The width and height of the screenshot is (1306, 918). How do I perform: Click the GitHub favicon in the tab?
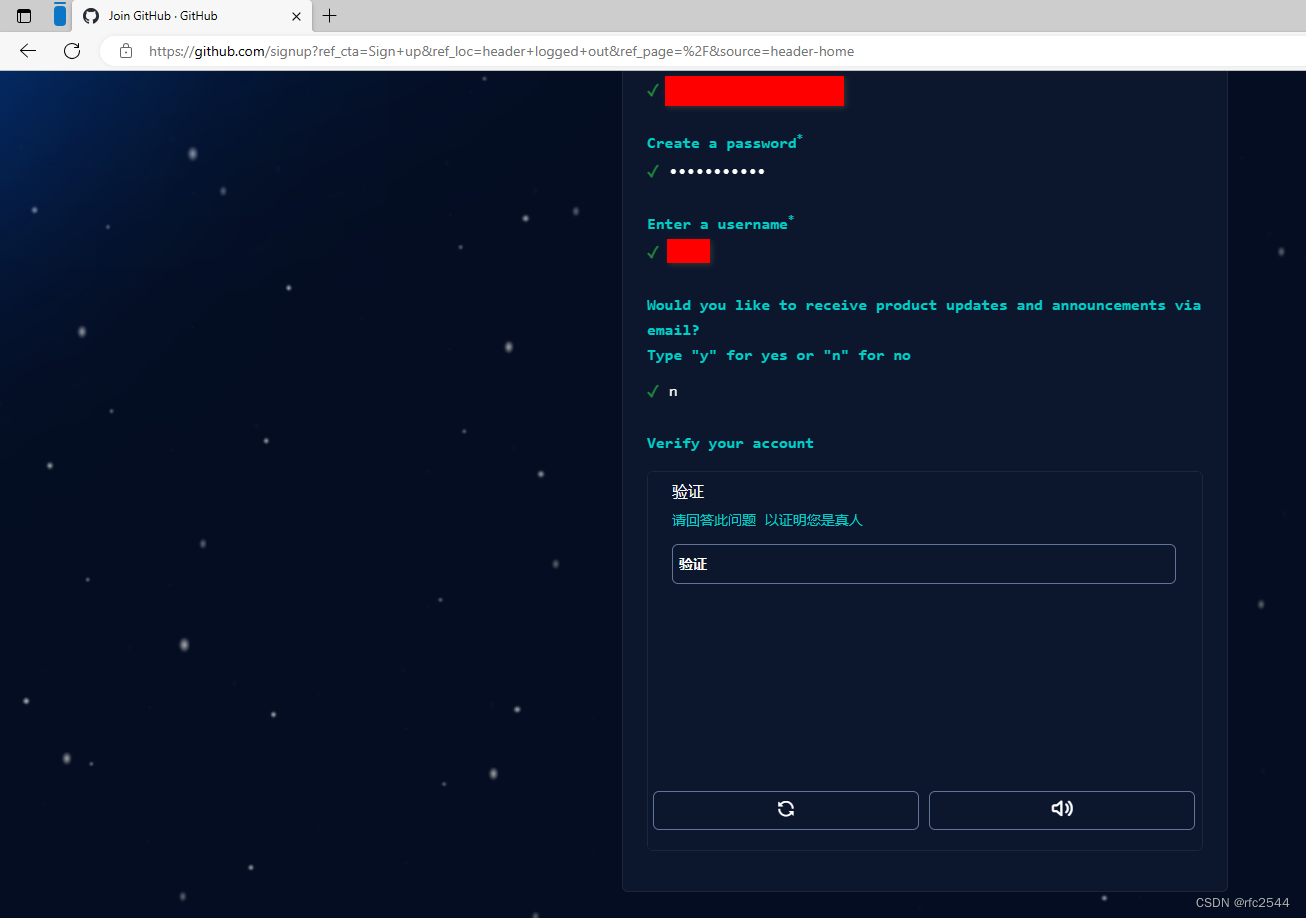tap(91, 16)
